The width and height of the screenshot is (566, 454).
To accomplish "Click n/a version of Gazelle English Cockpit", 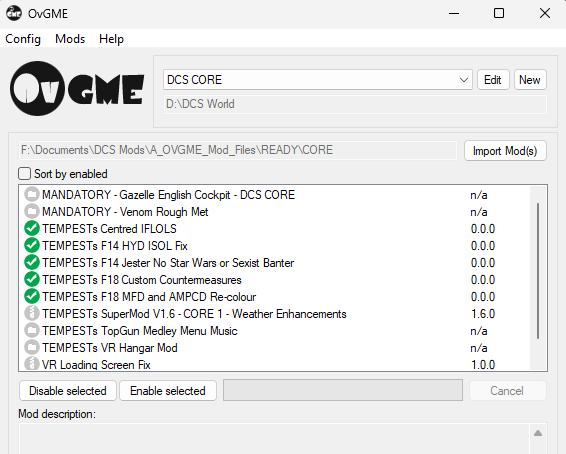I will (479, 195).
